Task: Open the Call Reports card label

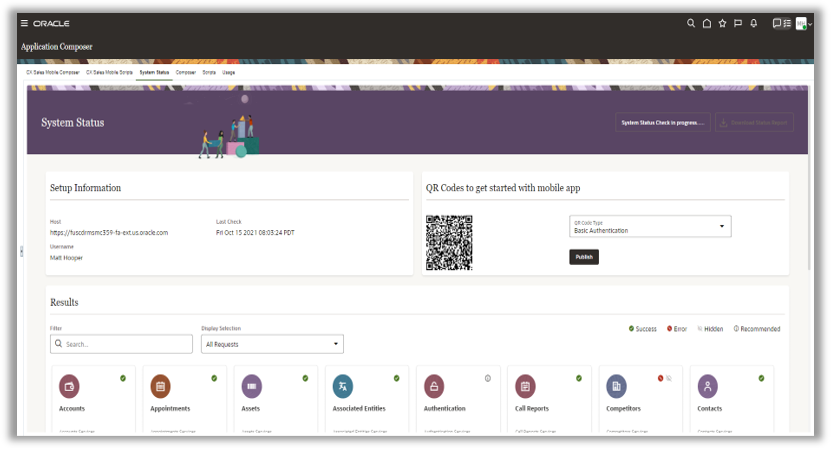Action: click(532, 409)
